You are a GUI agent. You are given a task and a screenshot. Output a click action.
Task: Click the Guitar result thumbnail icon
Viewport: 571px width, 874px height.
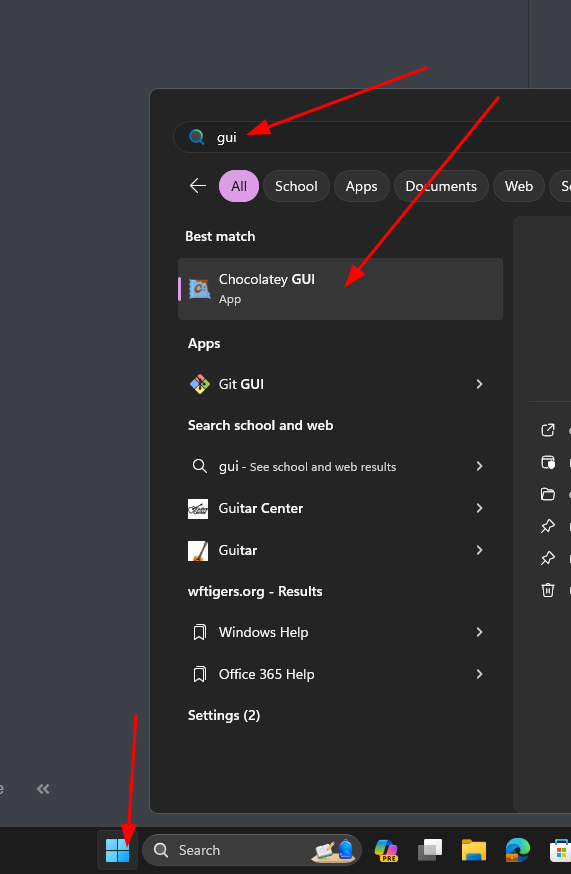click(x=198, y=551)
